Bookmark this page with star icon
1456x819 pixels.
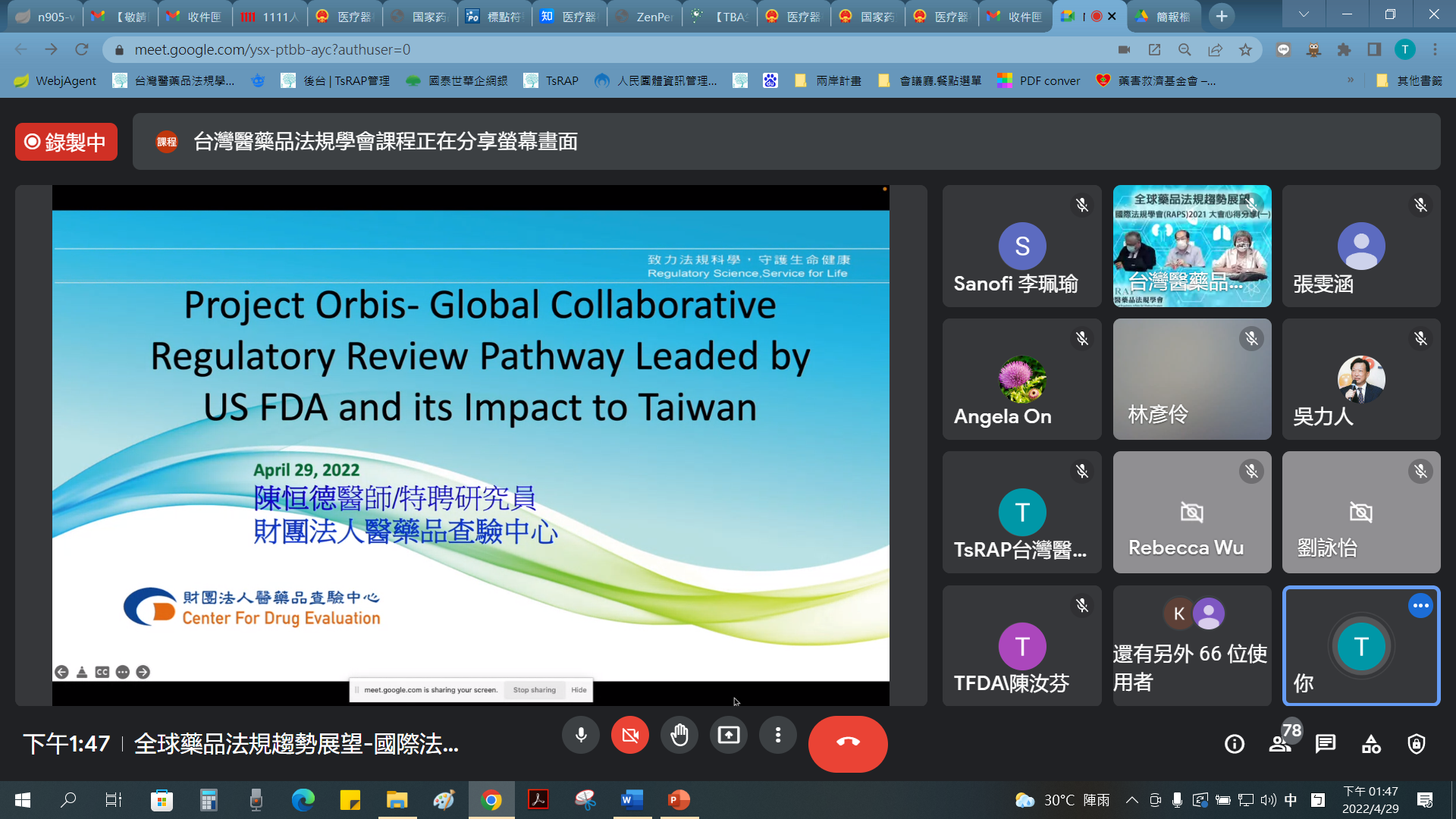coord(1245,50)
